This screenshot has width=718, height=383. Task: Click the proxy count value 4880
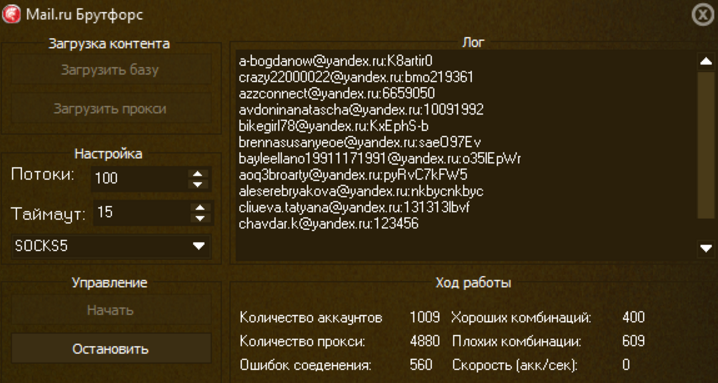[x=424, y=341]
